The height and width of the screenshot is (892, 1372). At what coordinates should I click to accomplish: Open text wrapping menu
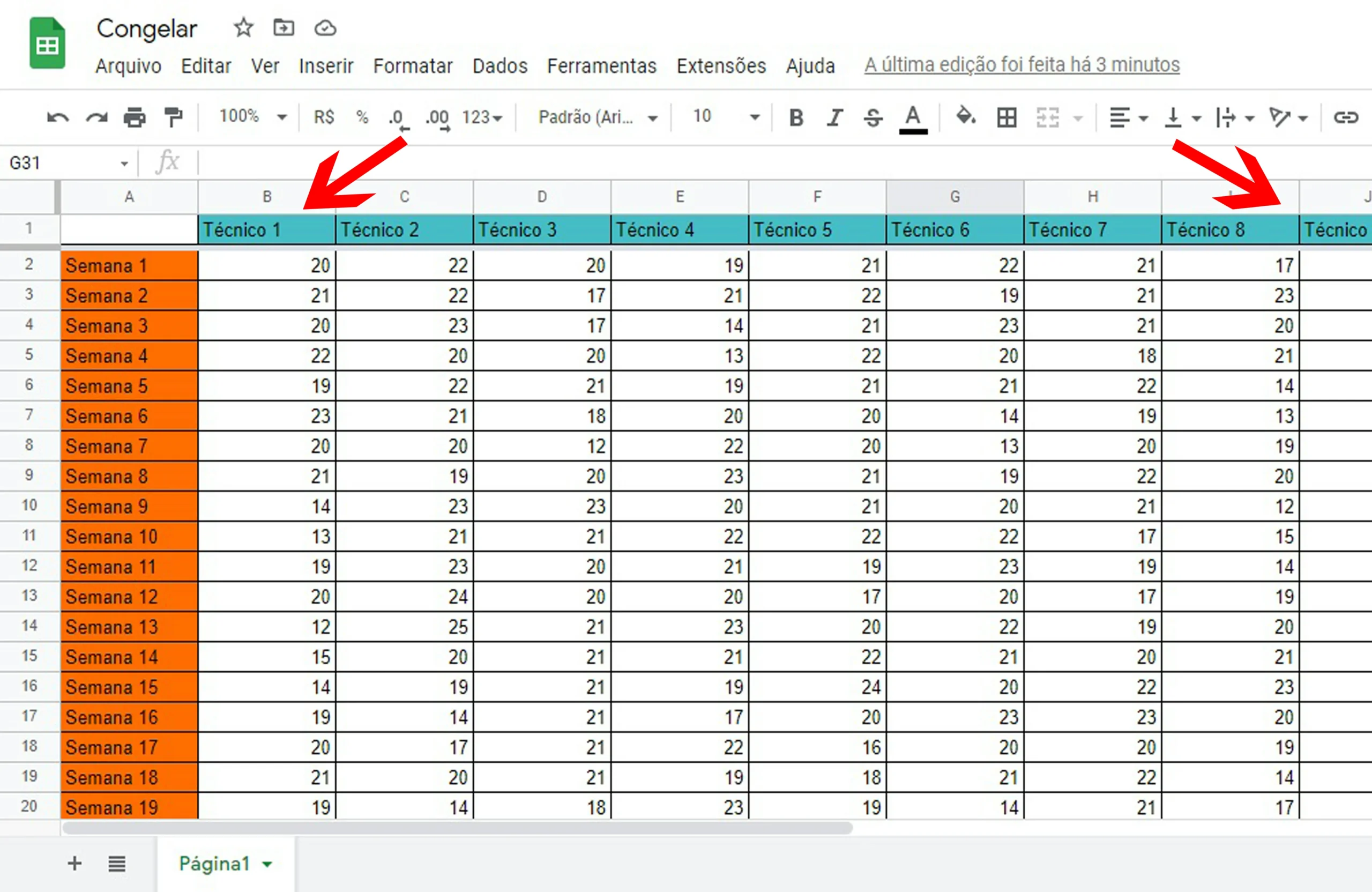coord(1234,117)
